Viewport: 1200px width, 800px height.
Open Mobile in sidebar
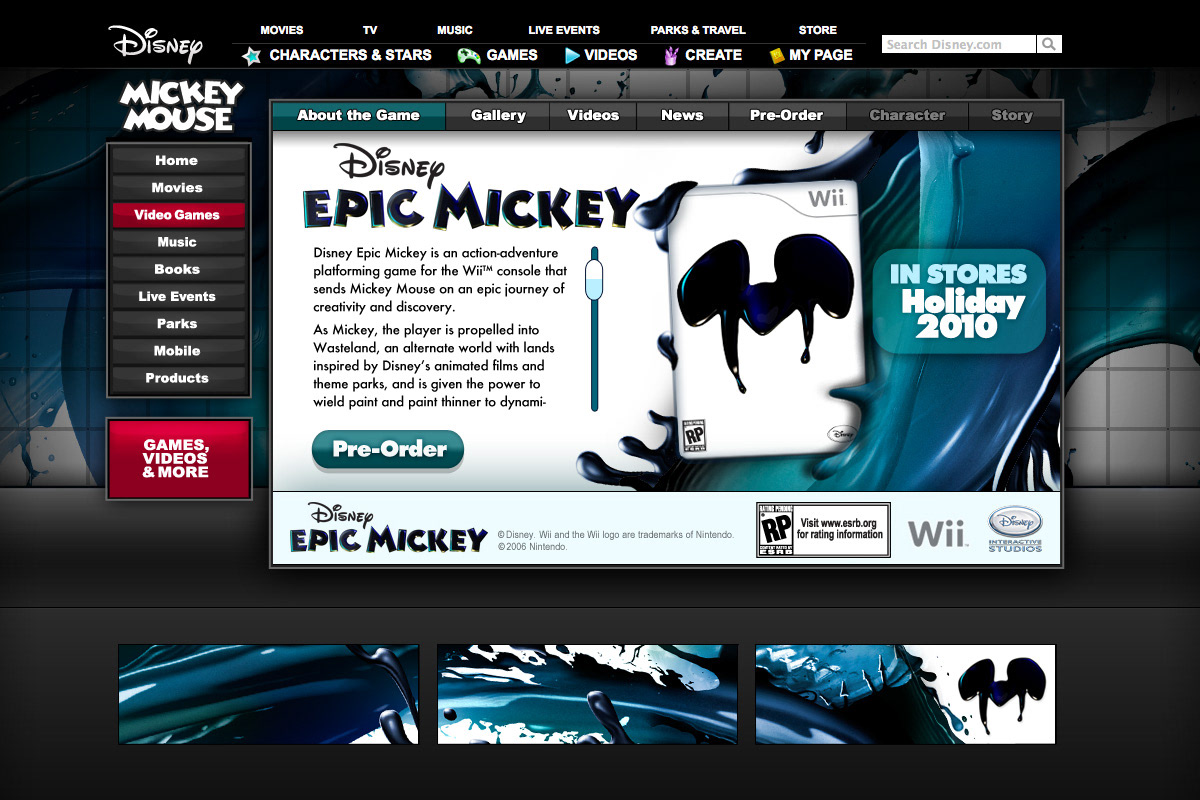[x=178, y=351]
